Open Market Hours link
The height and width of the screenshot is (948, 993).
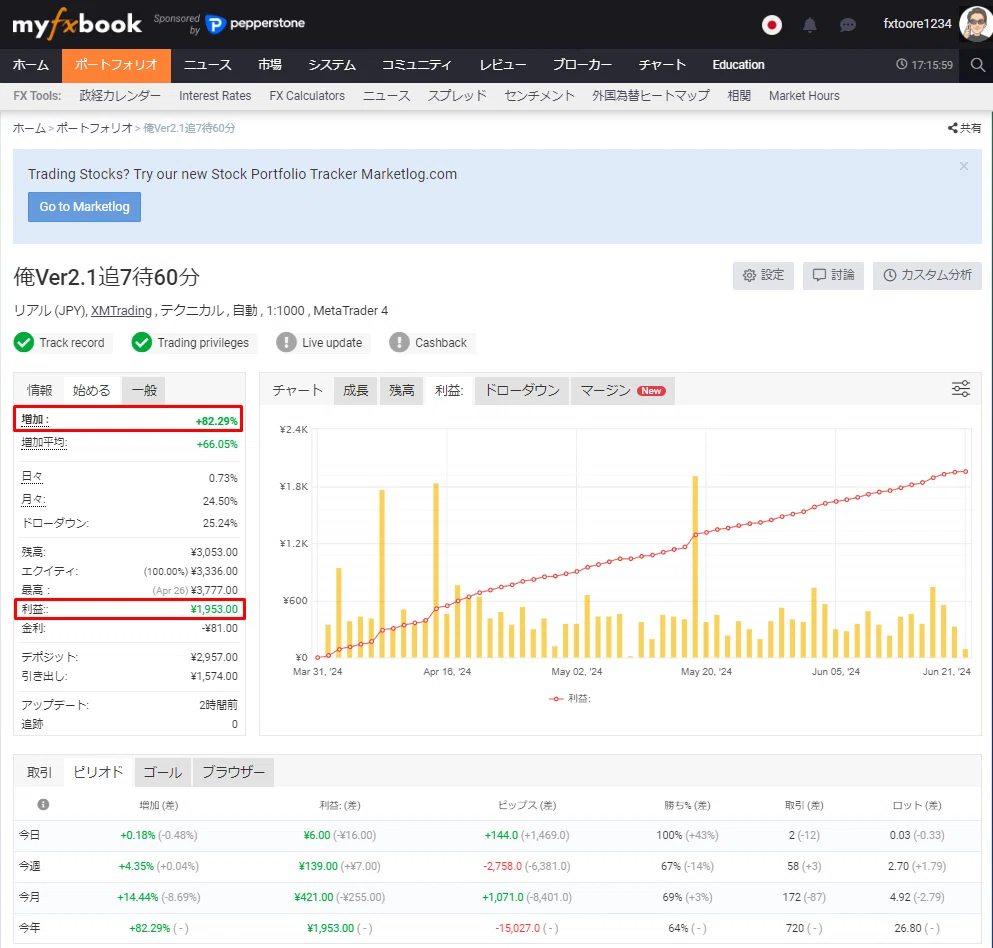pyautogui.click(x=804, y=96)
